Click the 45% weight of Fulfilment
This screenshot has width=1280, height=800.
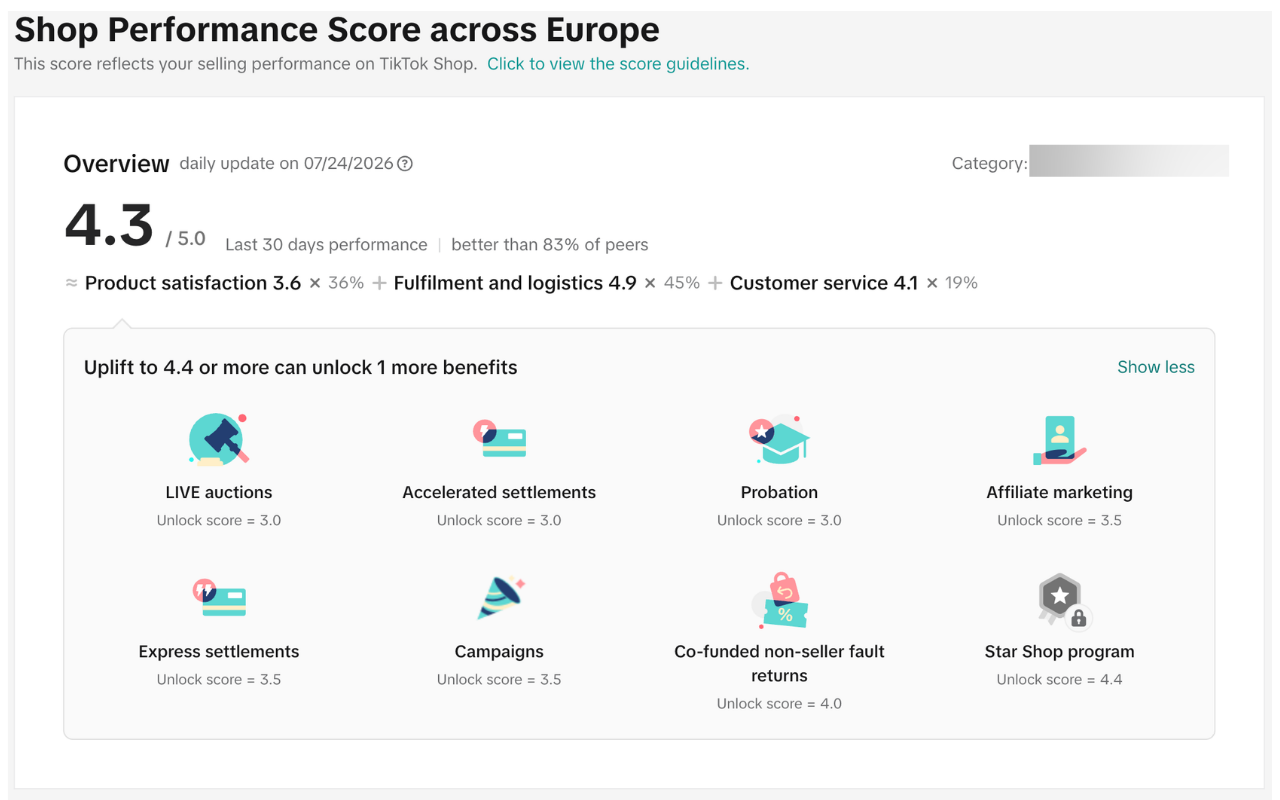point(682,283)
